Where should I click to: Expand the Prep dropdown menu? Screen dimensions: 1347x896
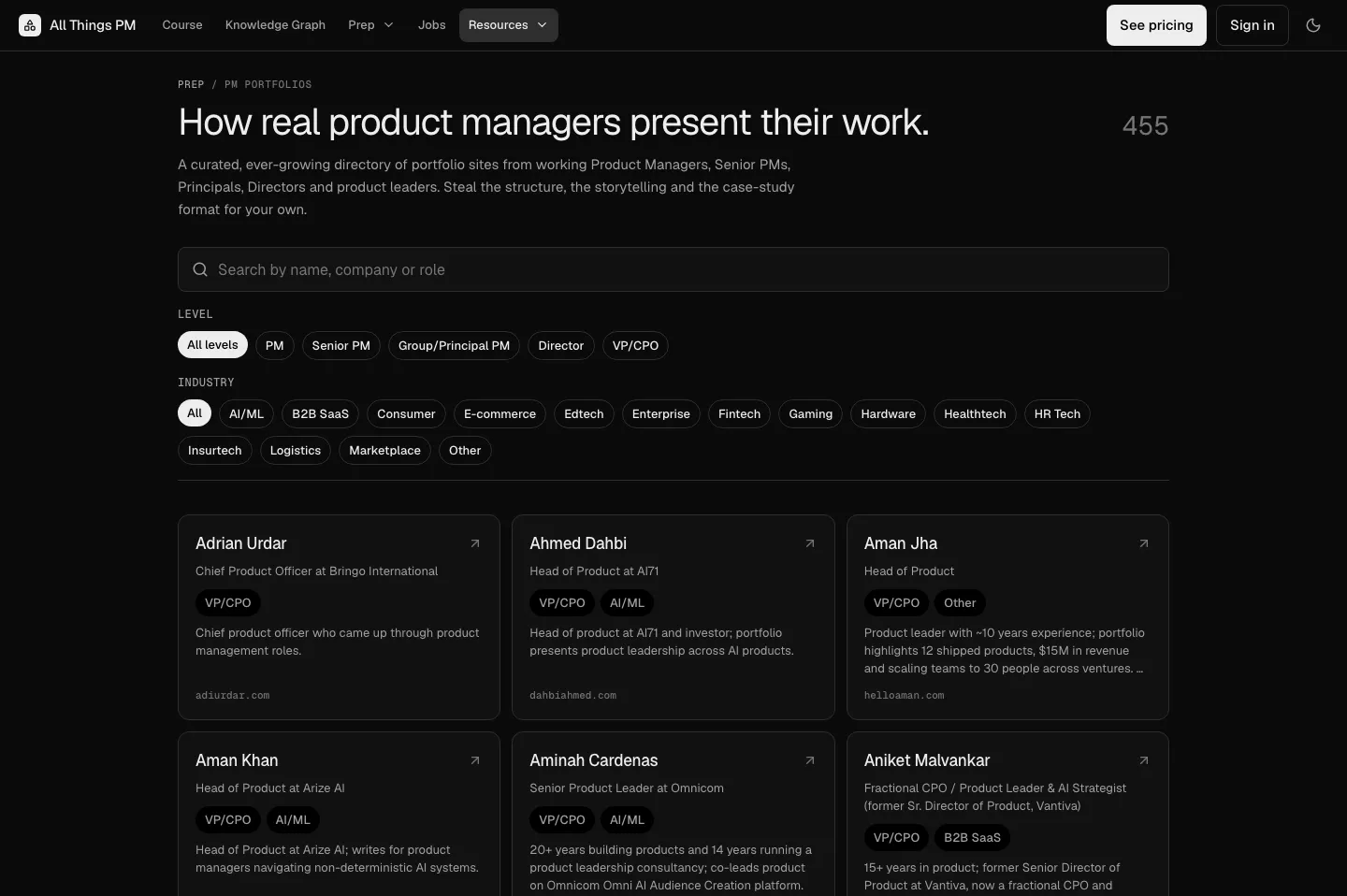click(x=370, y=25)
